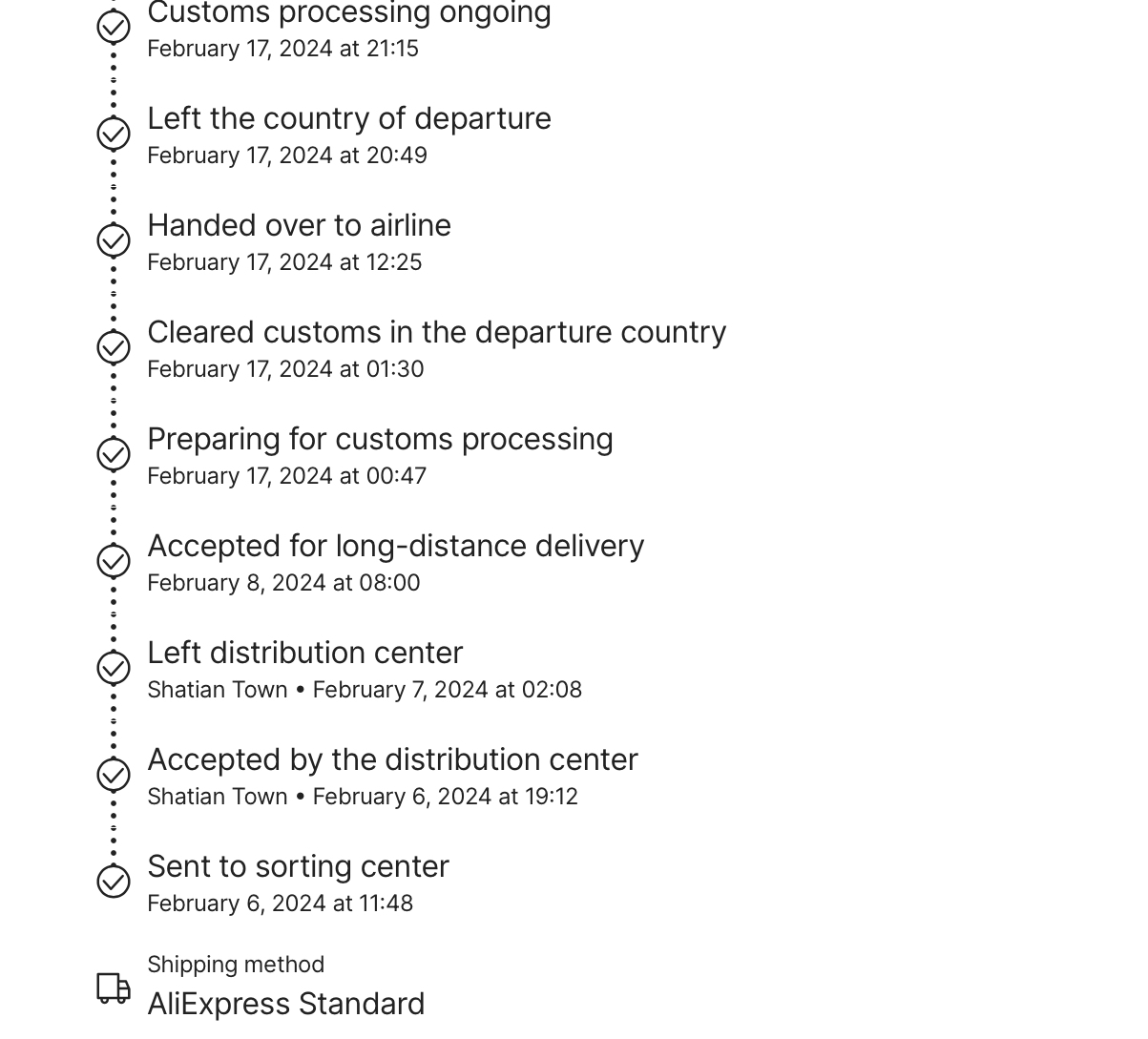
Task: Select the Accepted for long-distance delivery heading
Action: click(396, 546)
